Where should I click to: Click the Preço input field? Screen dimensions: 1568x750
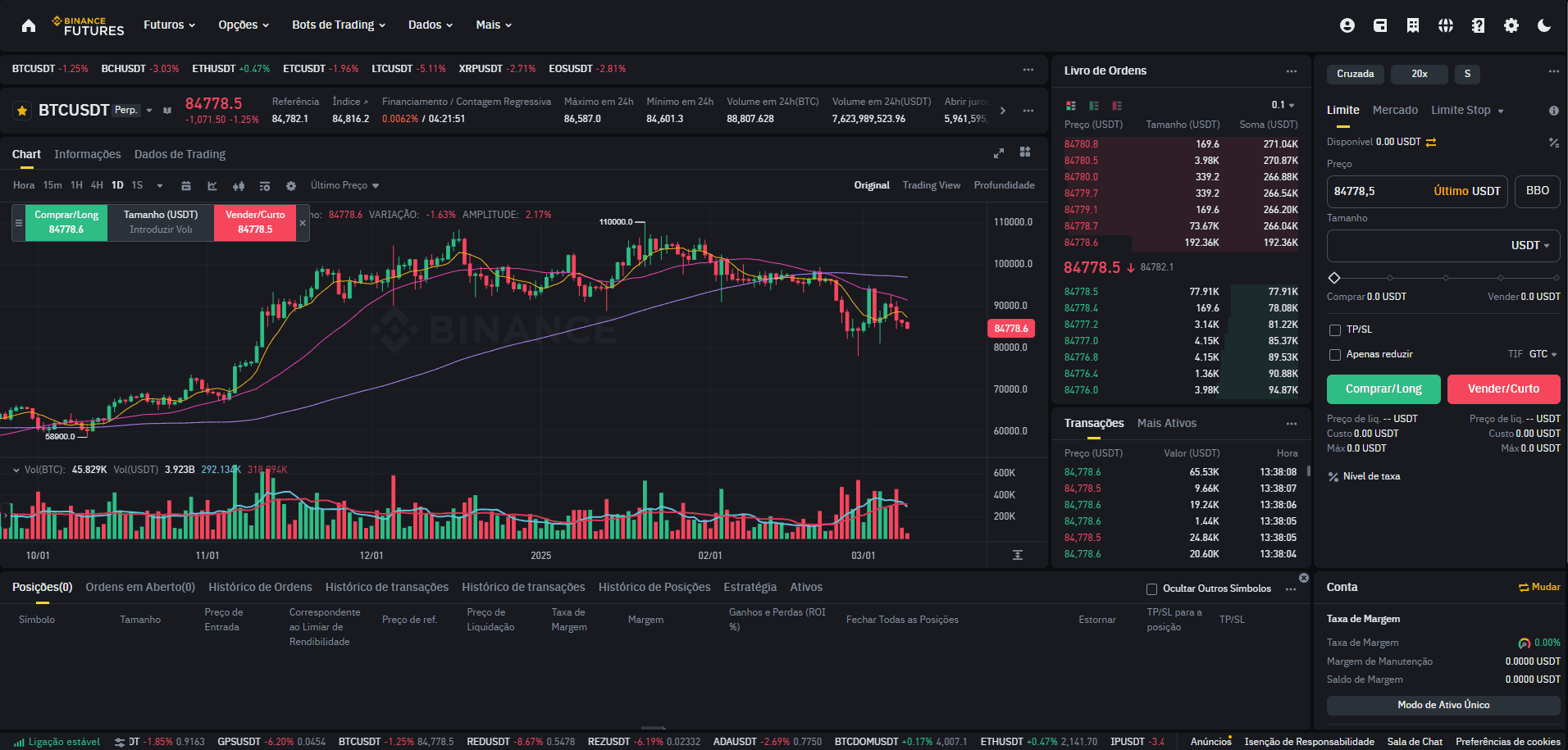[x=1417, y=191]
